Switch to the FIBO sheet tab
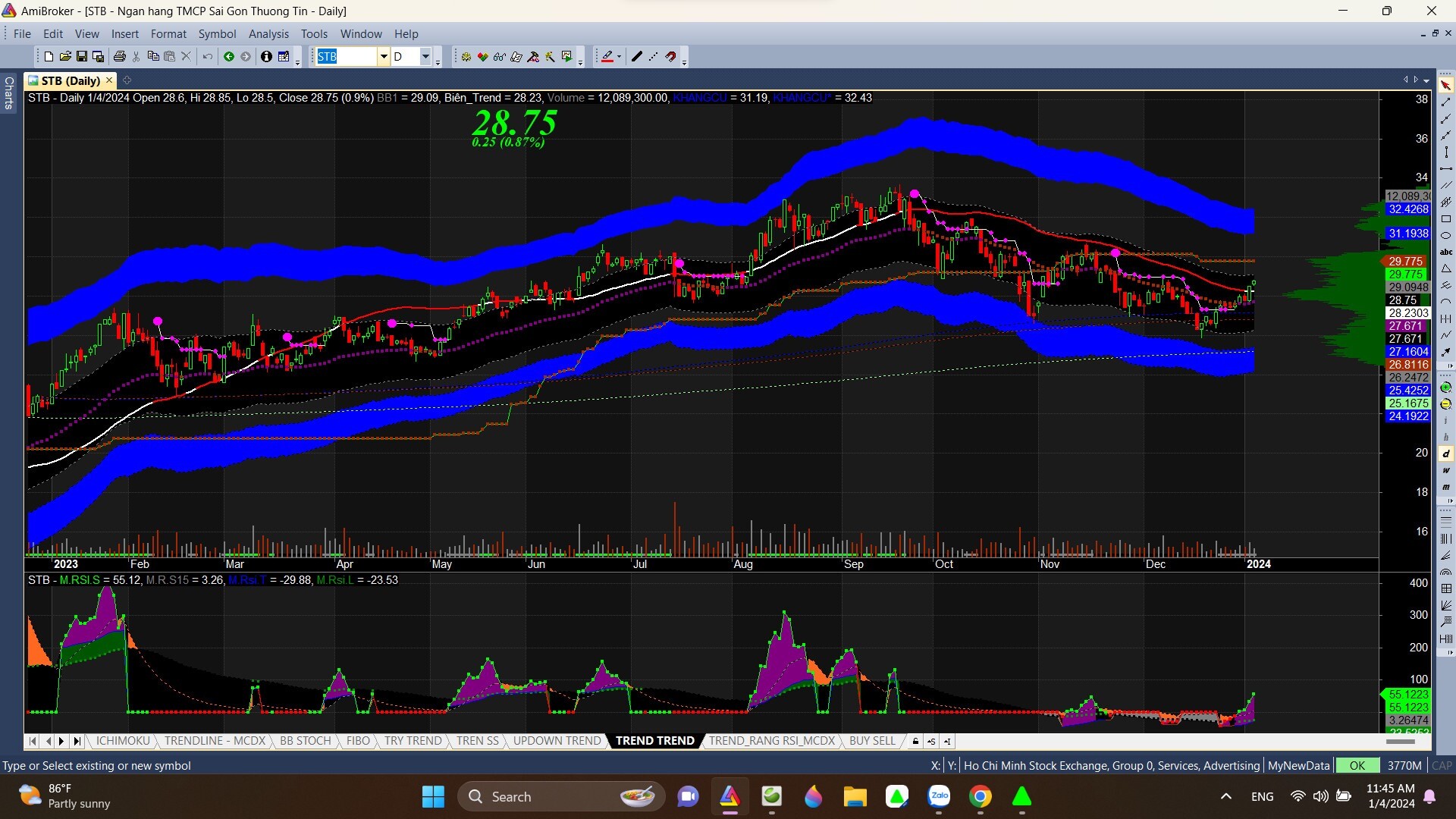This screenshot has width=1456, height=819. tap(358, 741)
